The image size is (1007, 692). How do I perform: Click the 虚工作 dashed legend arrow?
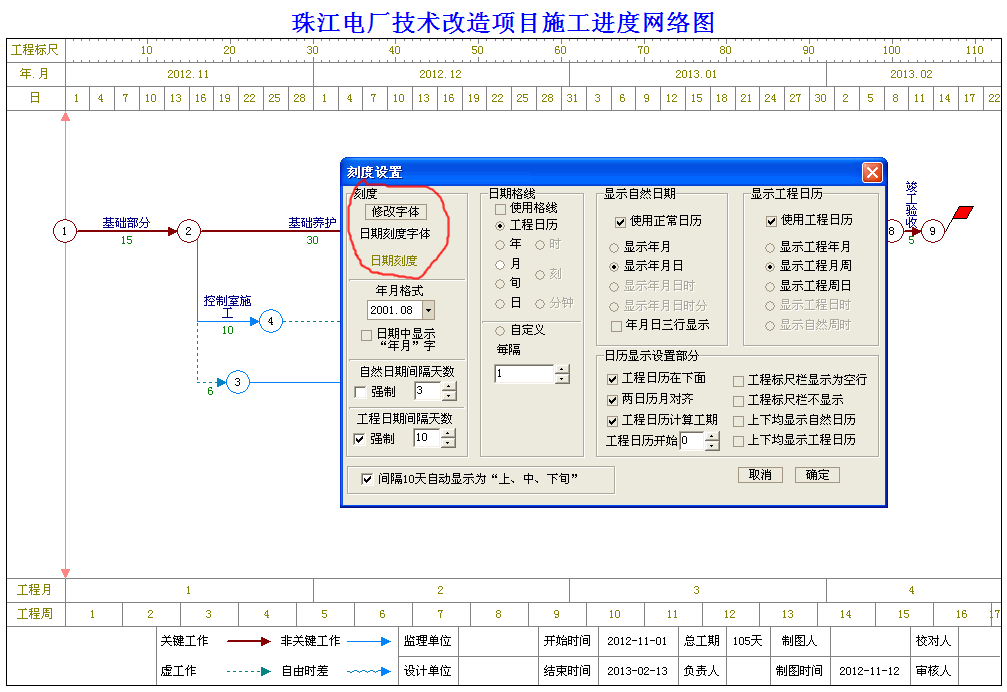[x=249, y=671]
